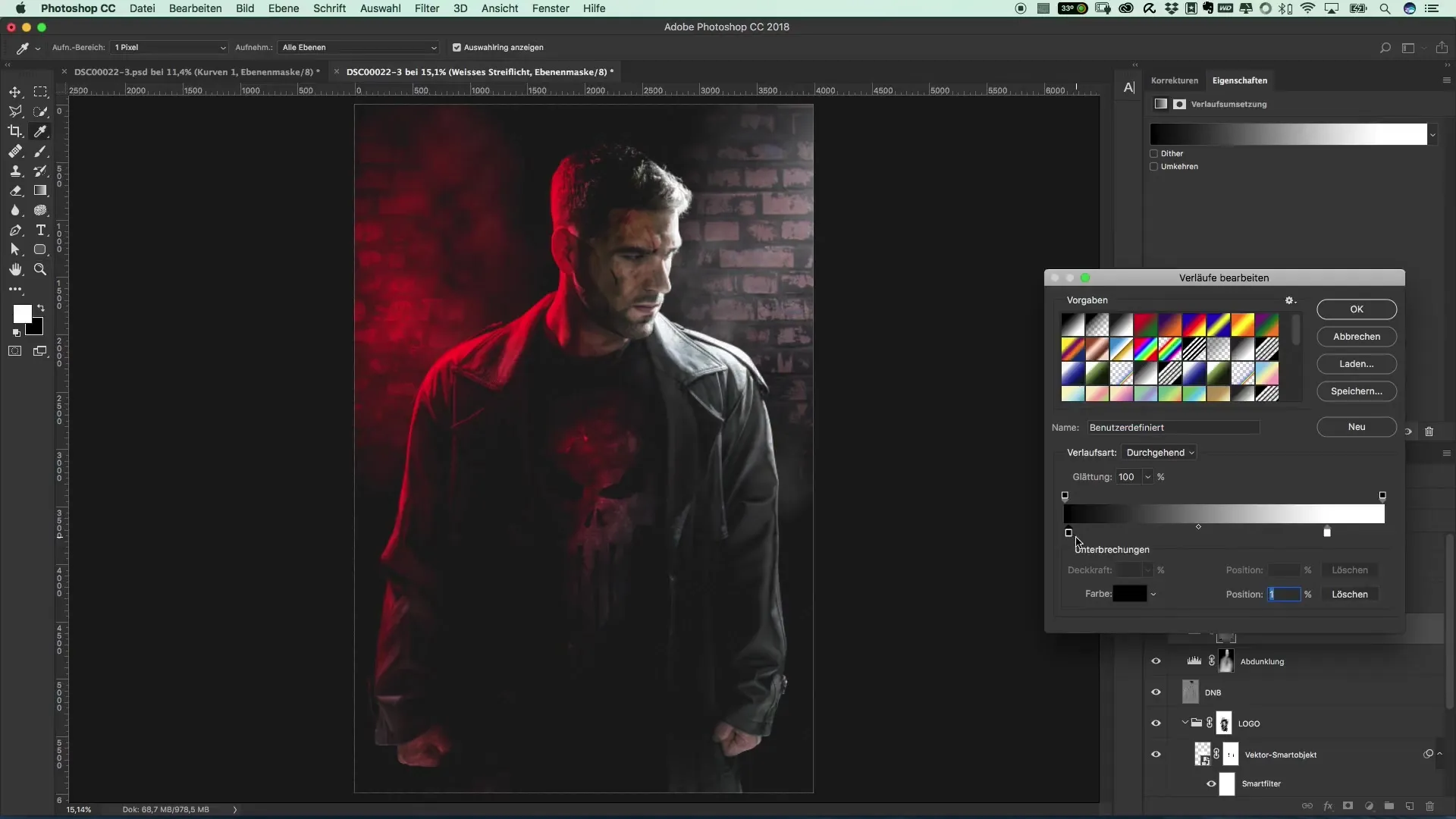Open the Datei menu
Screen dimensions: 1456x819
pos(142,8)
